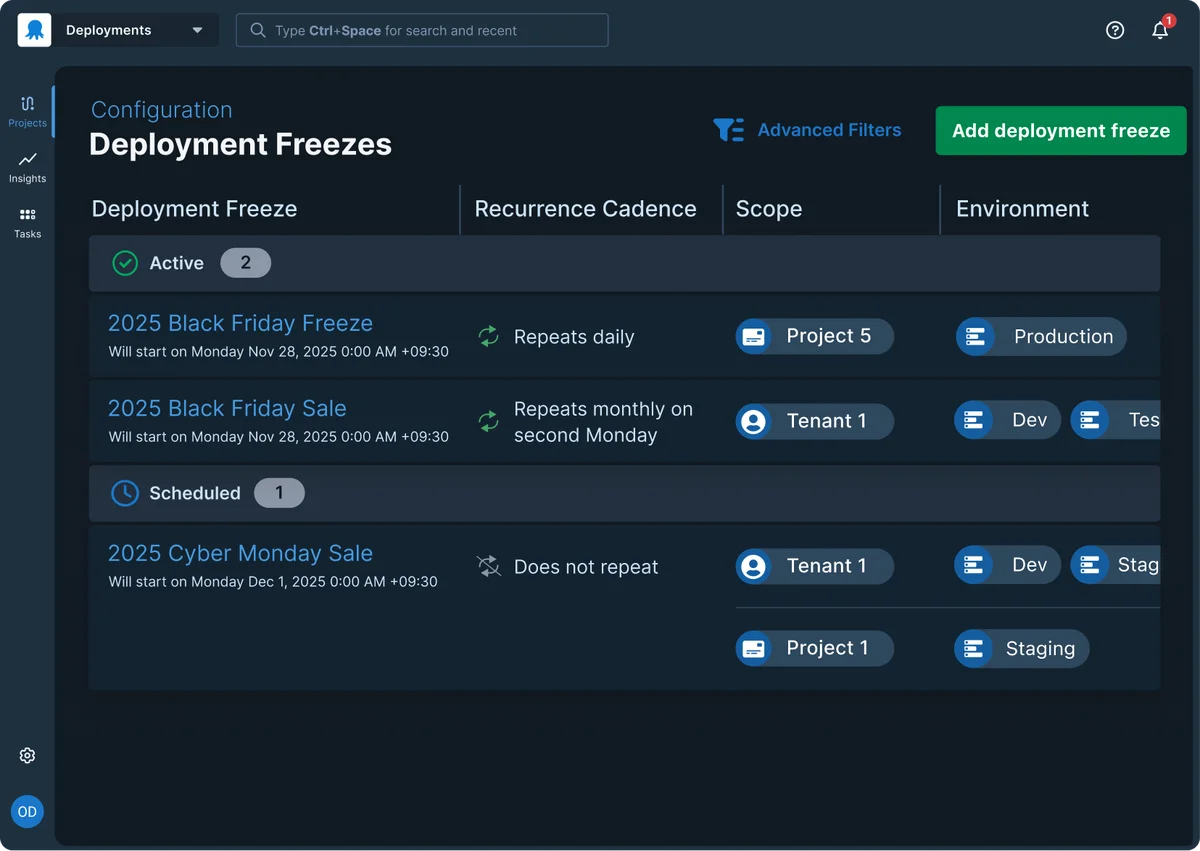1200x851 pixels.
Task: Click server icon on Staging chip, Project 1 row
Action: (x=972, y=648)
